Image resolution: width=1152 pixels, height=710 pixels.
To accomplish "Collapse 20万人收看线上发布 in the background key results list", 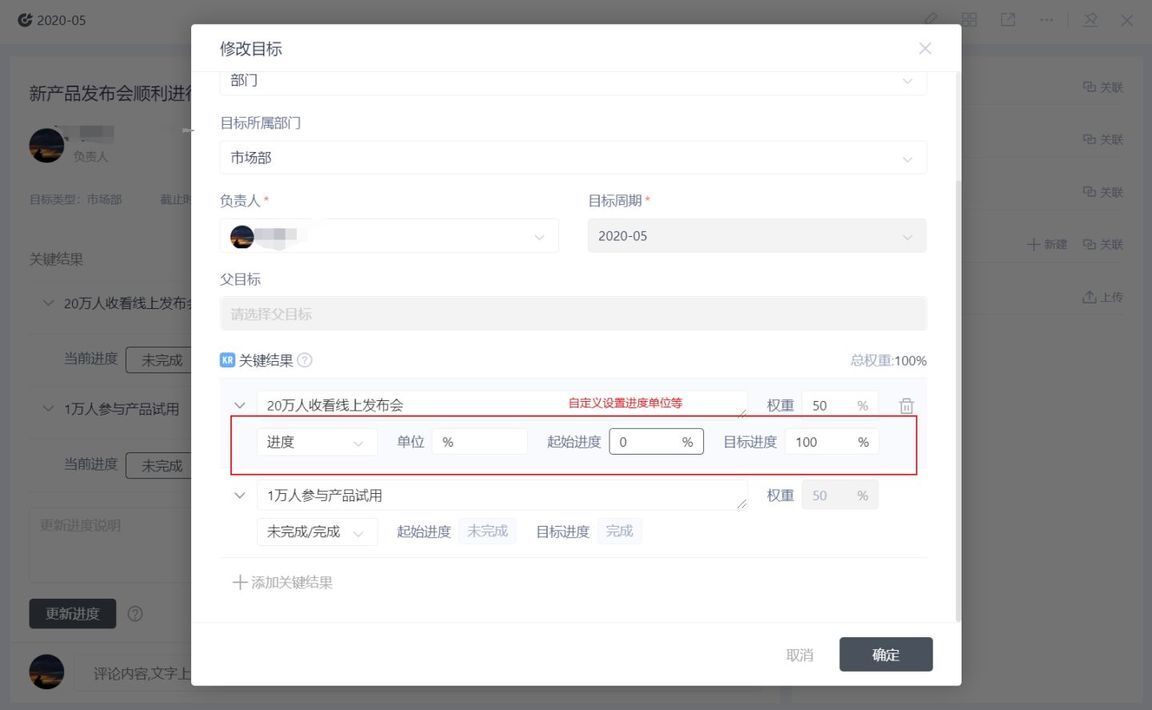I will click(x=48, y=303).
